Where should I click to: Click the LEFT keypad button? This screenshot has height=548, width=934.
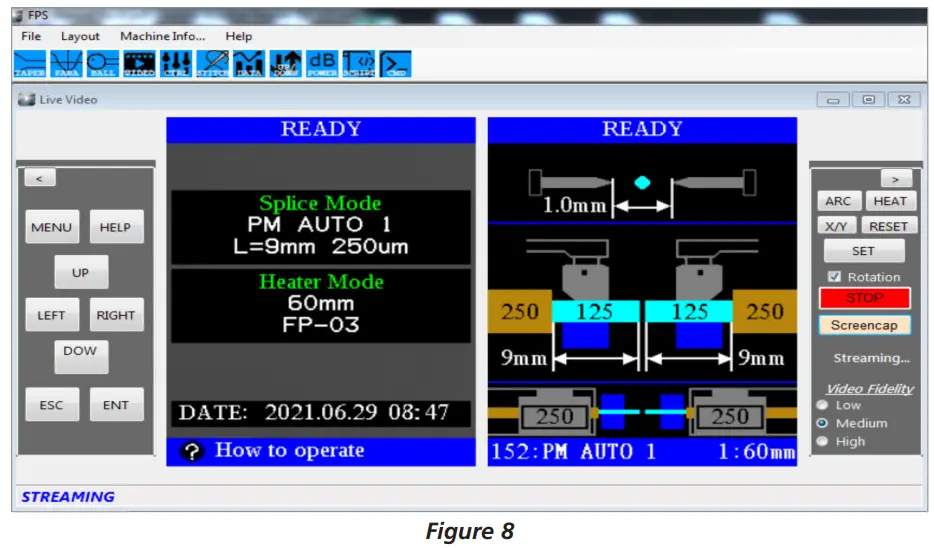(52, 315)
